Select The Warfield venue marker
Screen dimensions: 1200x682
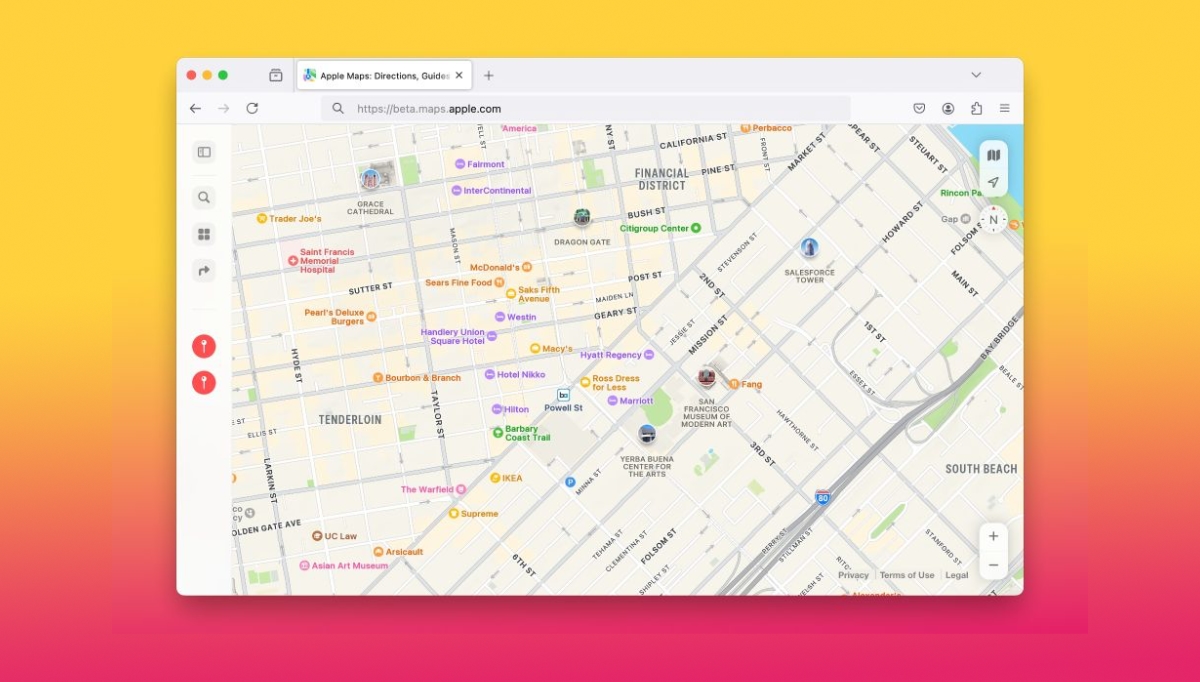click(x=461, y=490)
